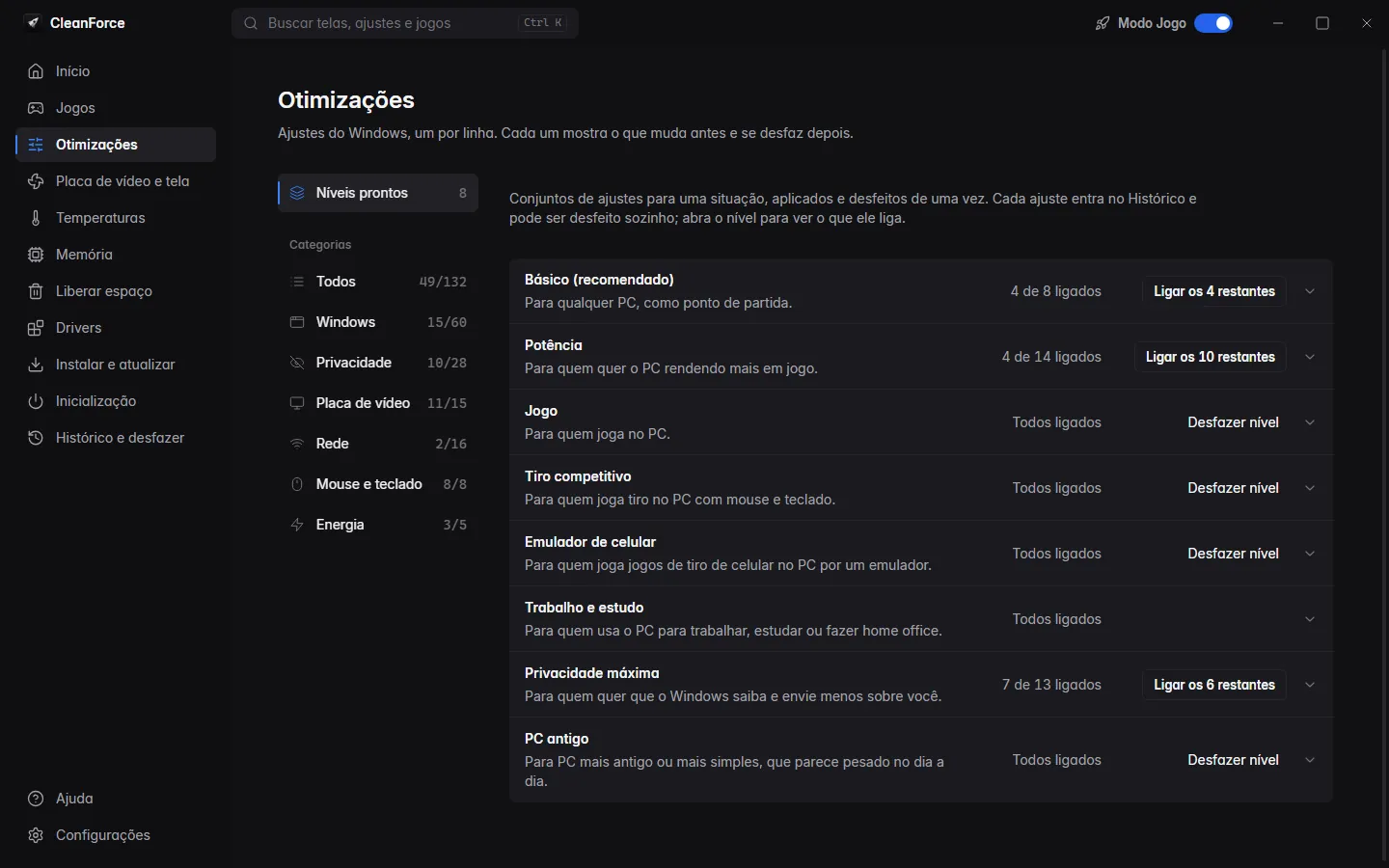Undo the Tiro competitivo level

[x=1233, y=488]
